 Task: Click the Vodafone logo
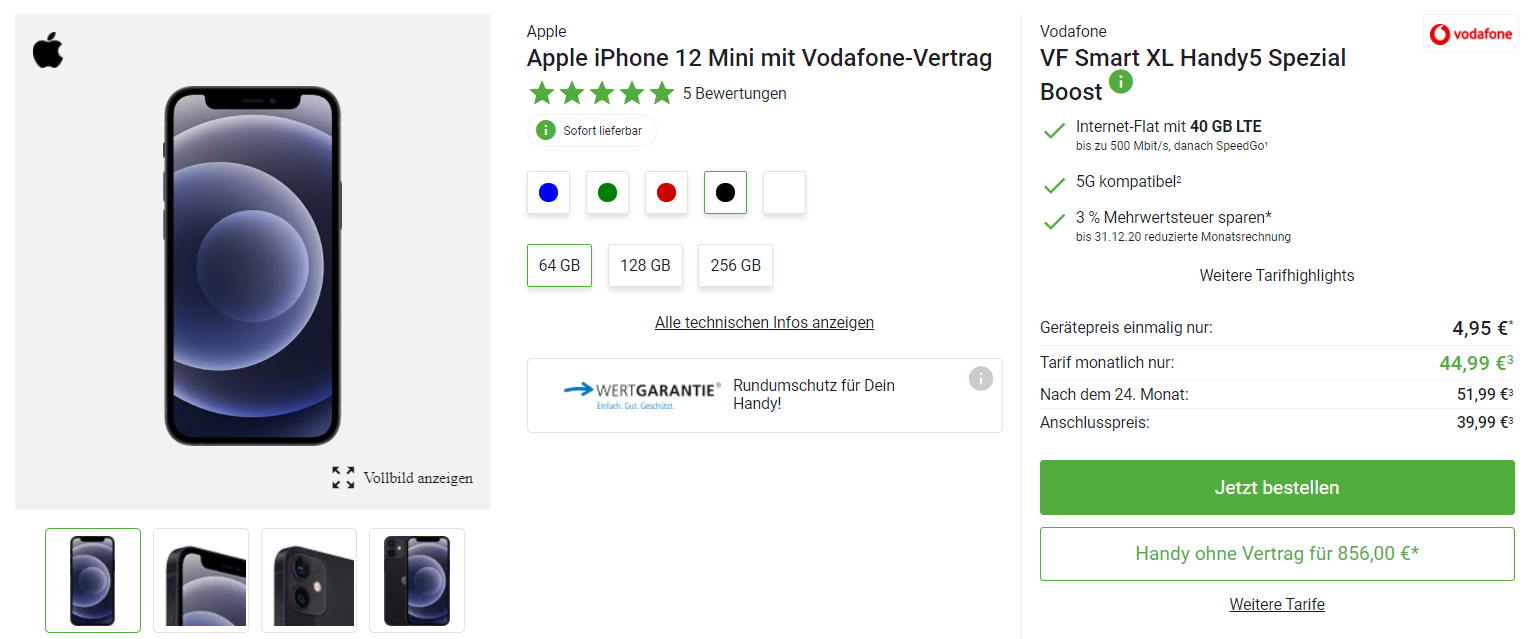pyautogui.click(x=1470, y=34)
